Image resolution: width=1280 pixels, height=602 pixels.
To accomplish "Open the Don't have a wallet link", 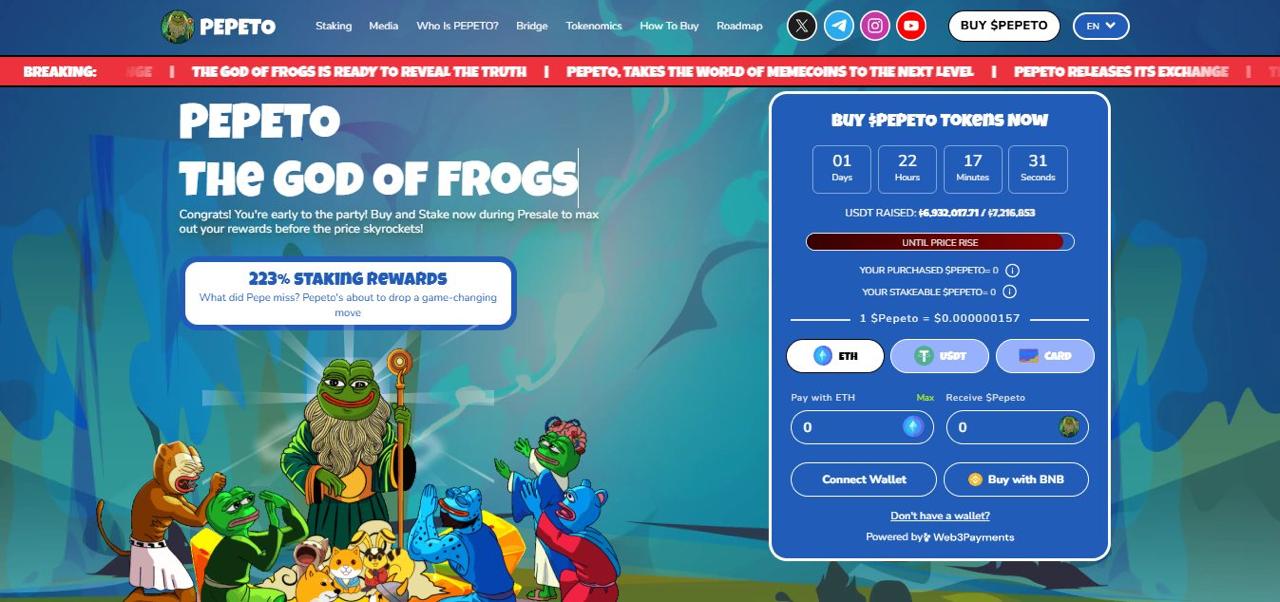I will pyautogui.click(x=940, y=516).
